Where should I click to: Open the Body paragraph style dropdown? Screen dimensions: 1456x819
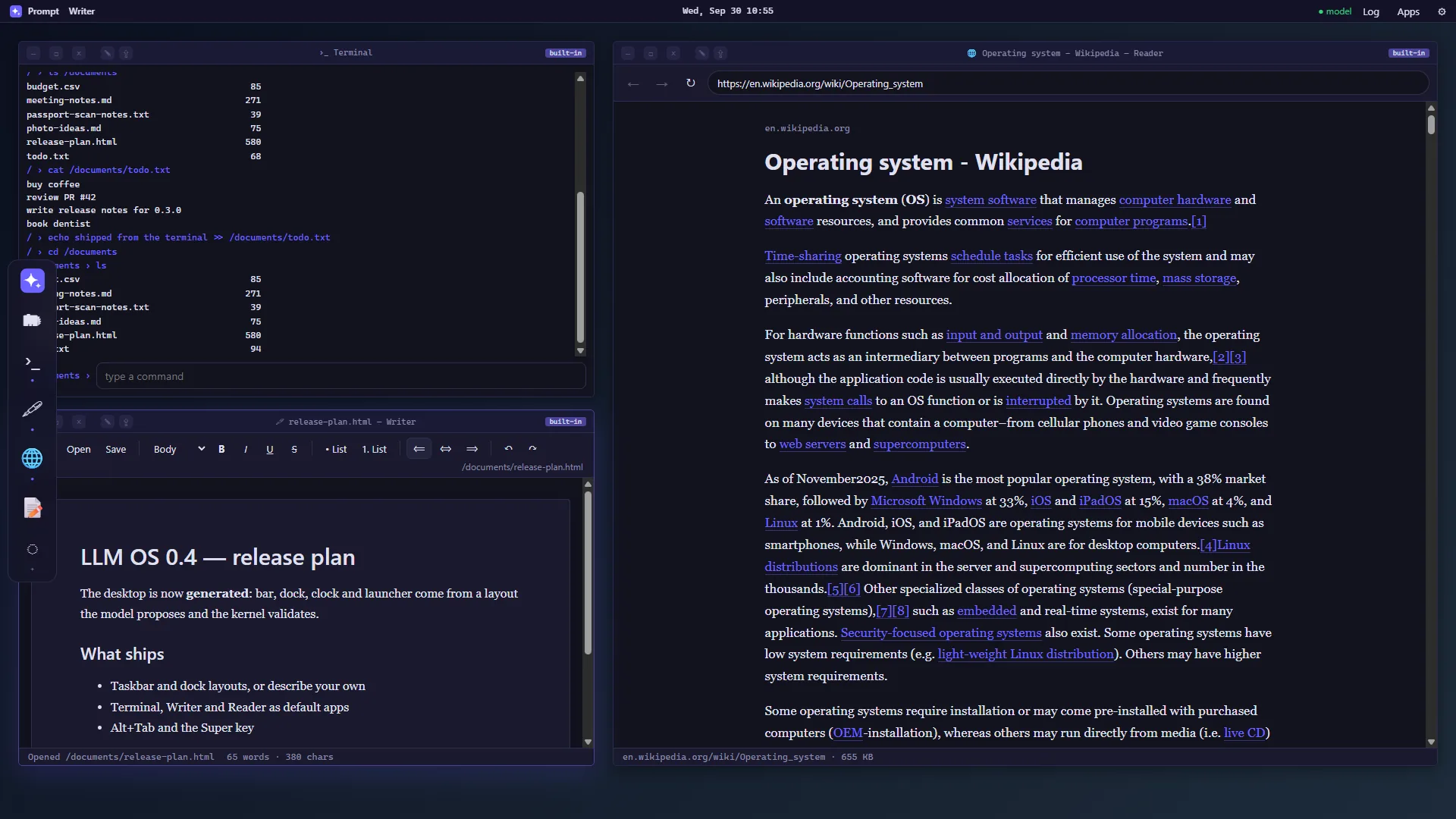[x=178, y=449]
